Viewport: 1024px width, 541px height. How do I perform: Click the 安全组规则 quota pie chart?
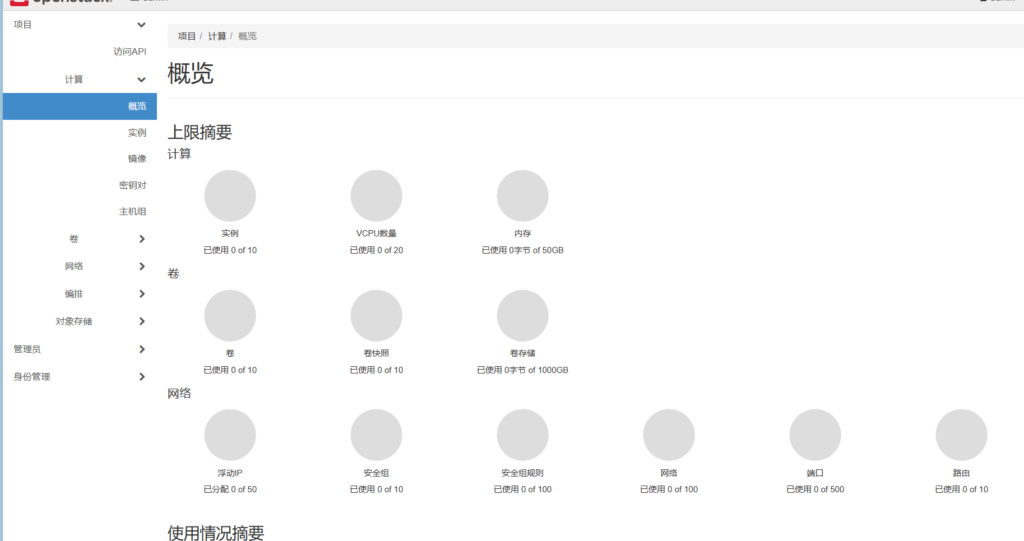[x=522, y=435]
